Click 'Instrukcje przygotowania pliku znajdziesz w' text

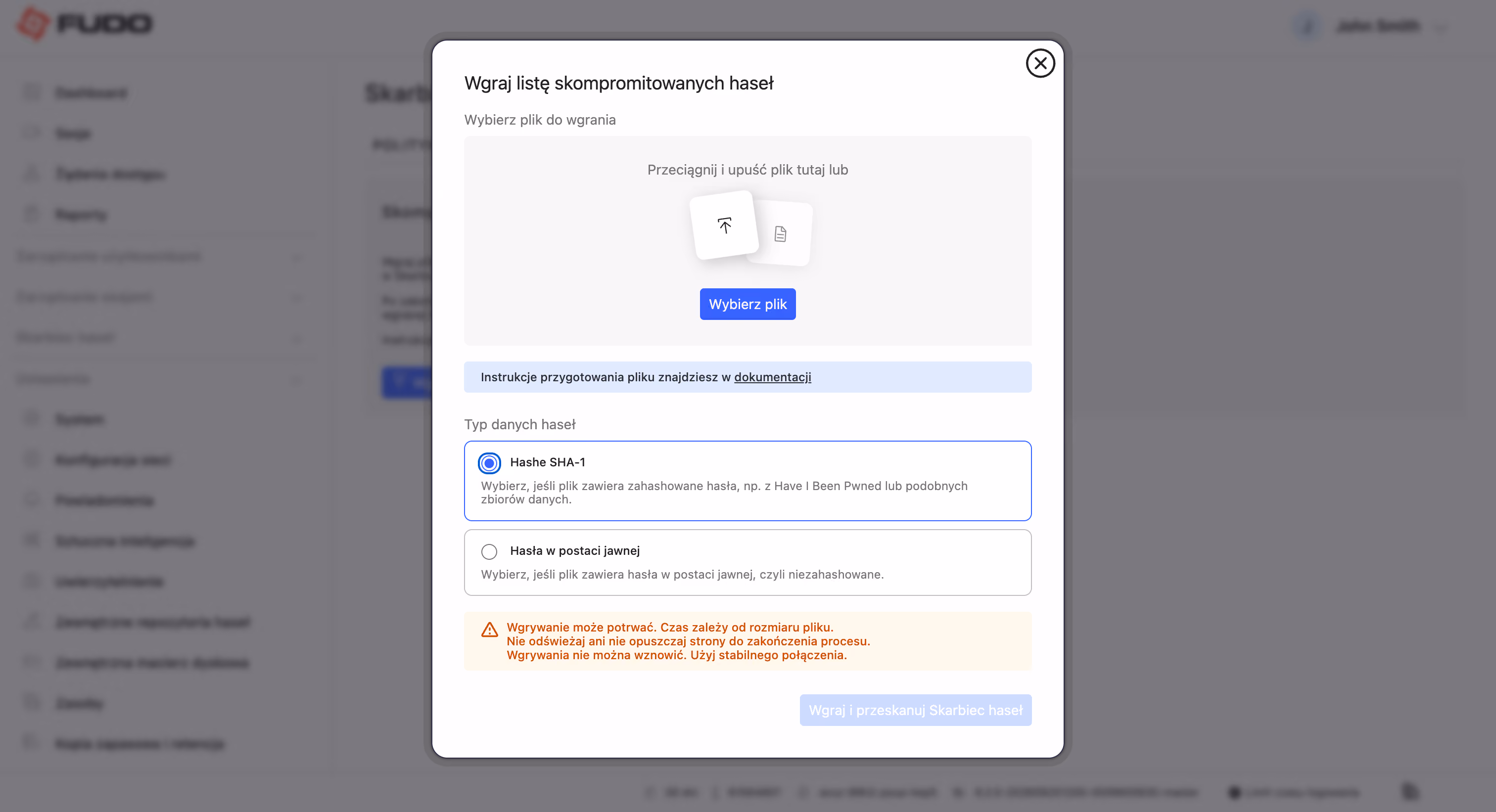click(x=605, y=377)
